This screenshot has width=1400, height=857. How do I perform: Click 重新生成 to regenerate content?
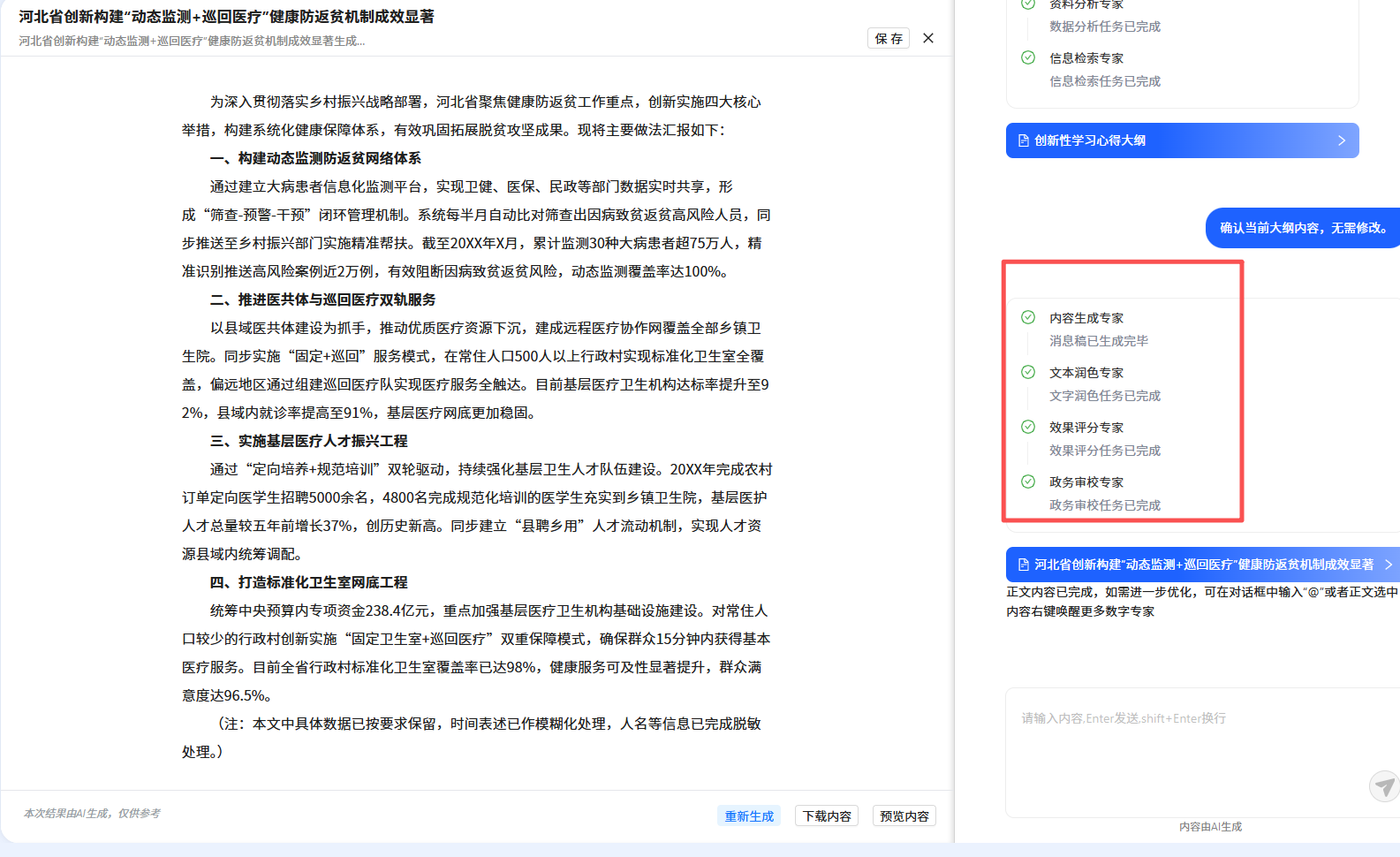point(749,816)
